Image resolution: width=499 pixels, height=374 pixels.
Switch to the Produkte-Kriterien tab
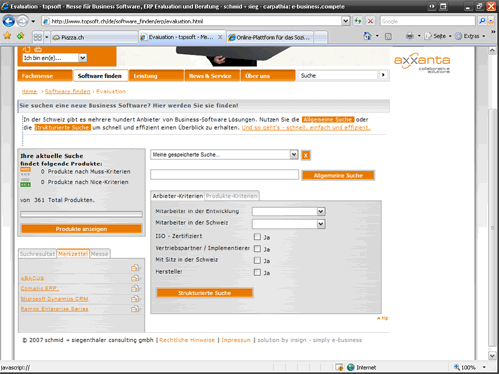tap(232, 196)
